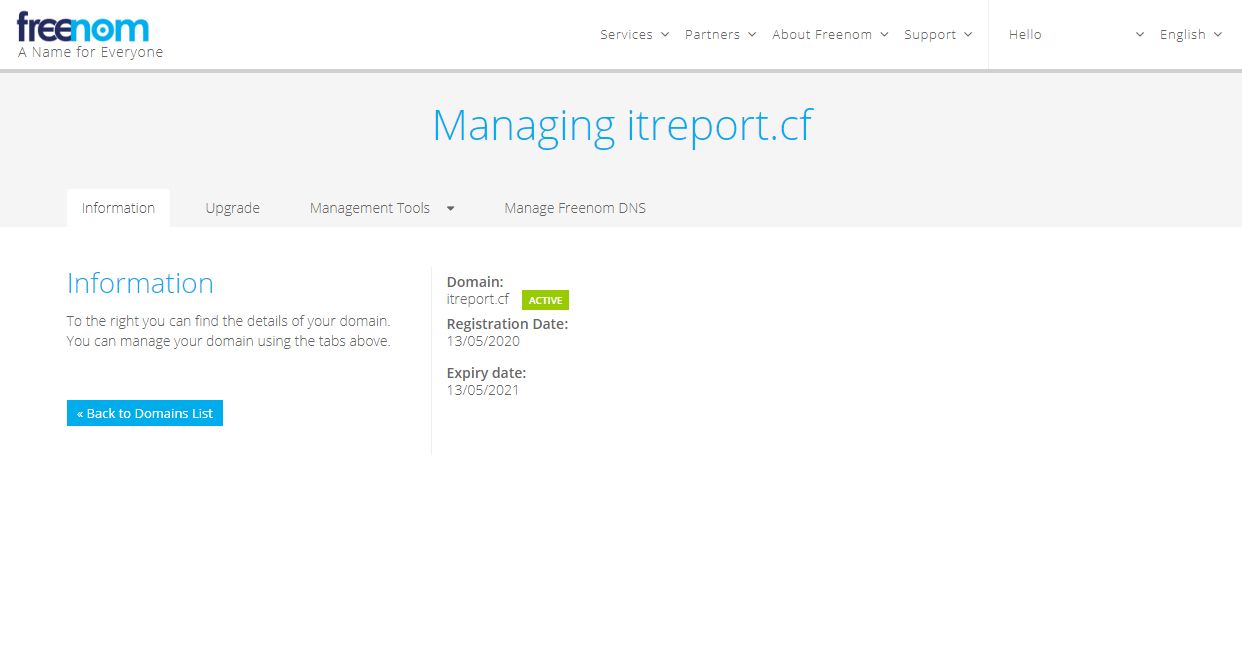Click registration date 13/05/2020
This screenshot has width=1242, height=653.
[483, 341]
